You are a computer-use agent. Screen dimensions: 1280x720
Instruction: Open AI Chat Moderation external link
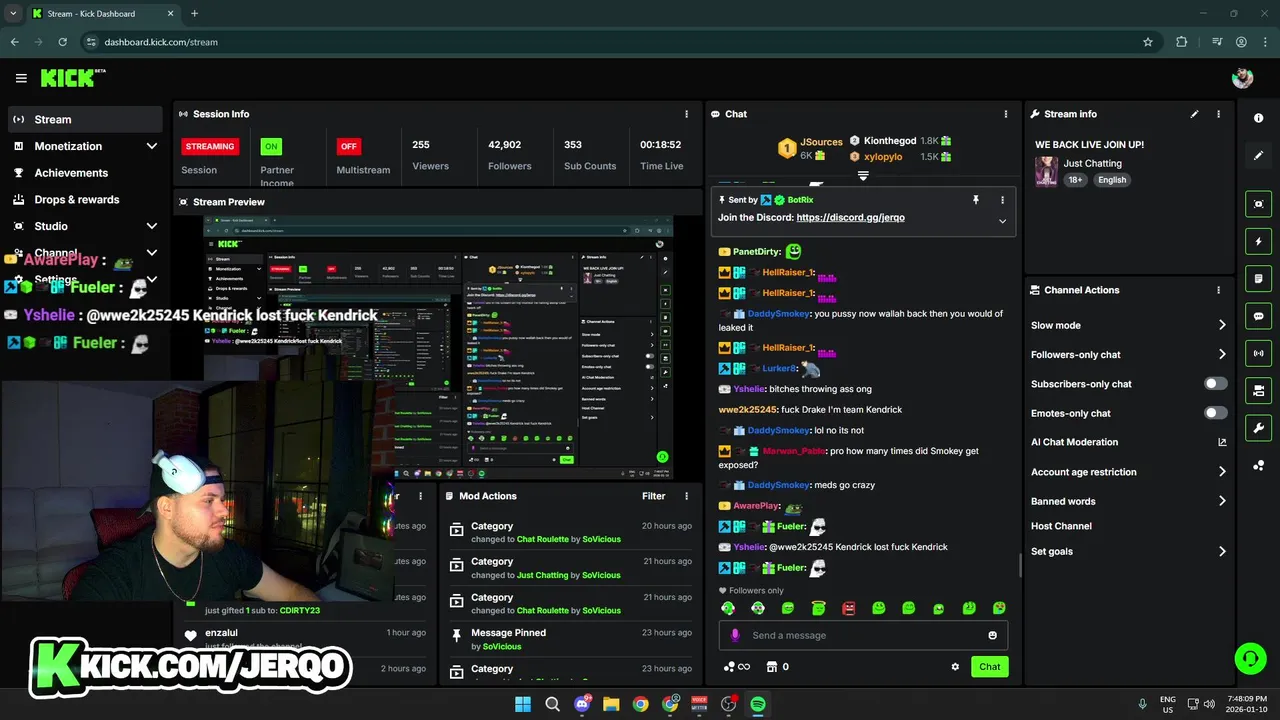click(x=1222, y=442)
